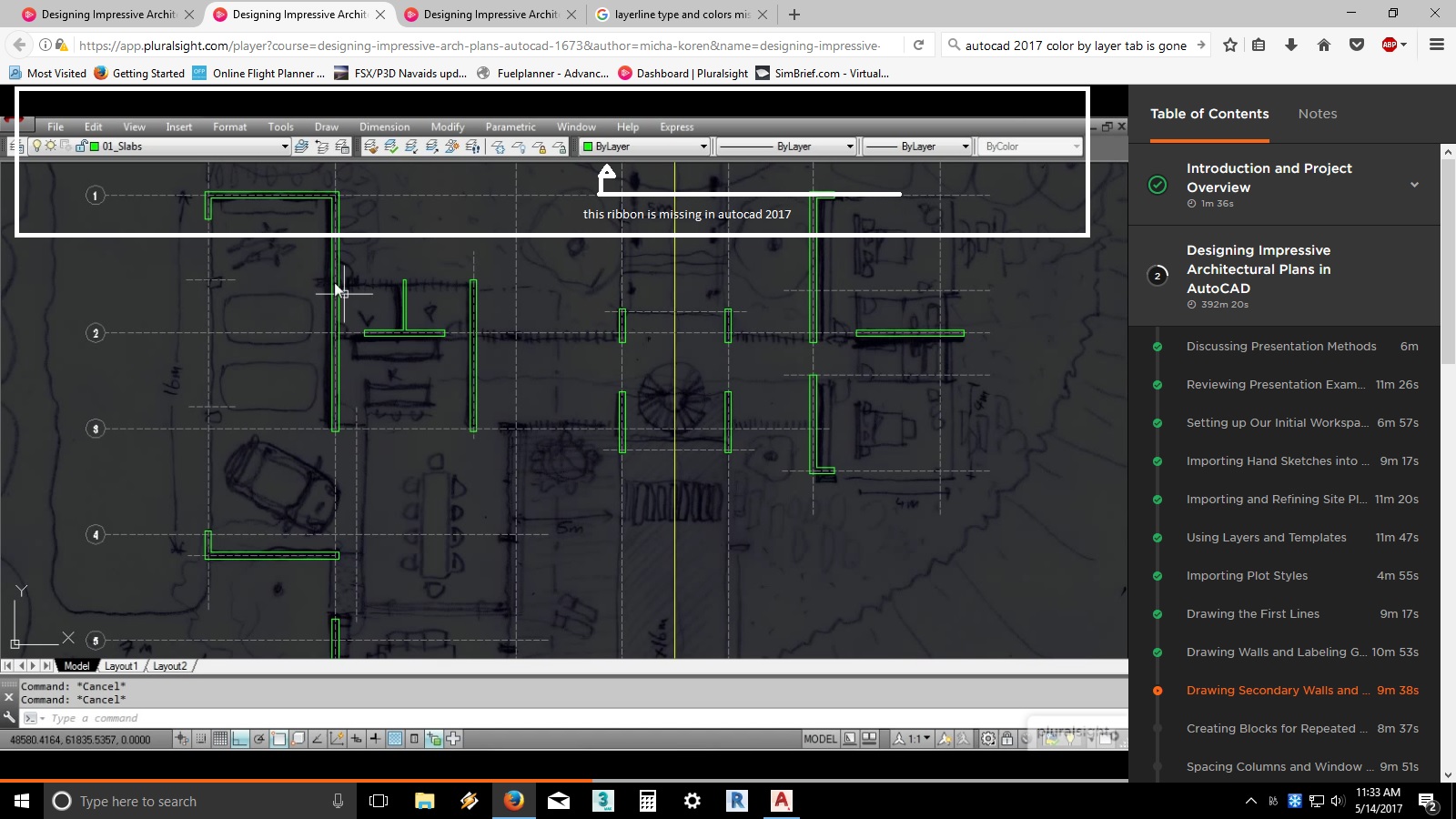
Task: Toggle Object Snap Tracking in status bar
Action: [x=318, y=739]
